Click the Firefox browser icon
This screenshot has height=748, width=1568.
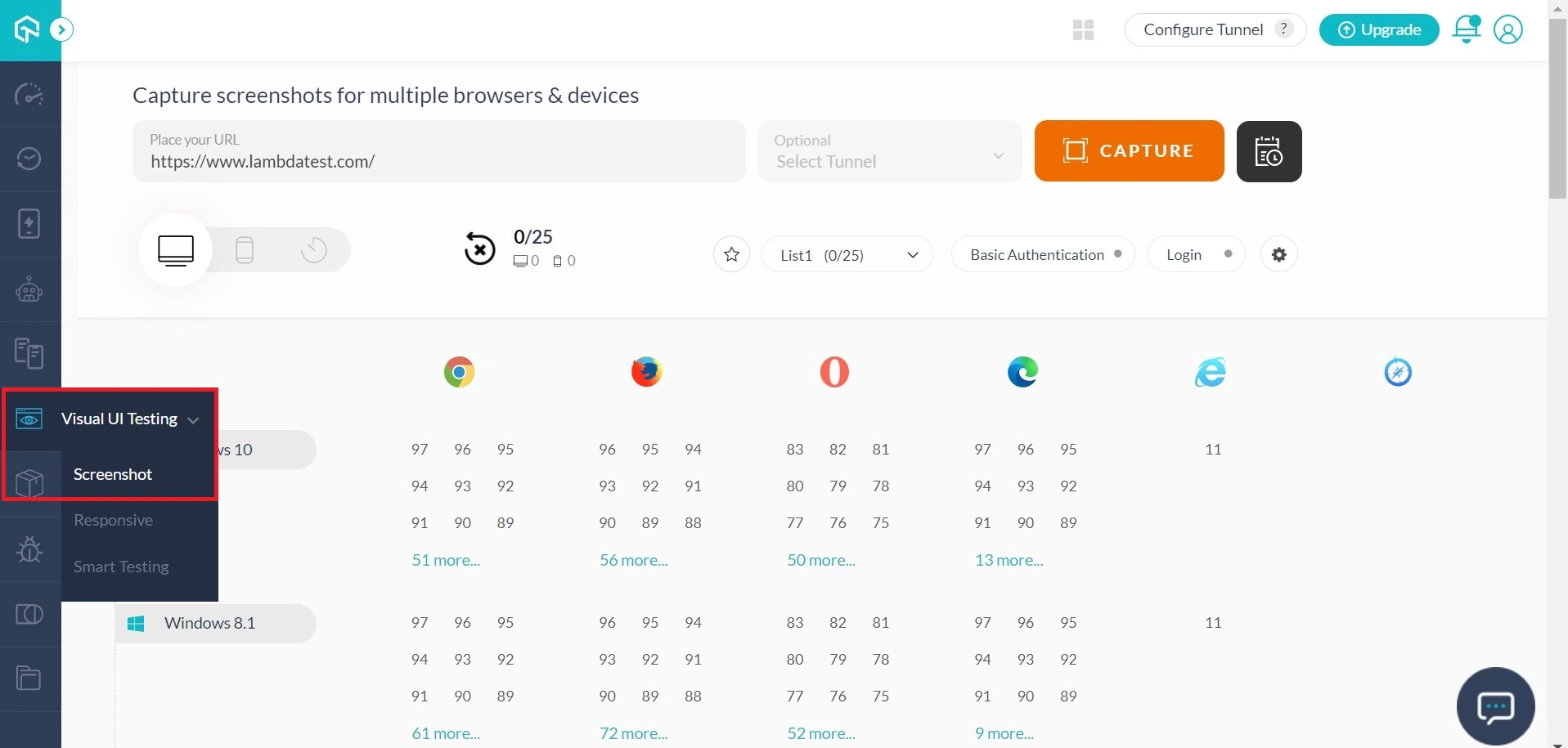646,372
